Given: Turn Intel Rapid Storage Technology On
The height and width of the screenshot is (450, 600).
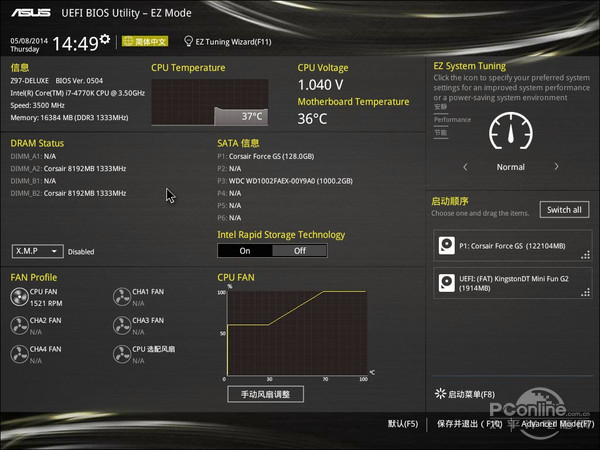Looking at the screenshot, I should point(245,251).
